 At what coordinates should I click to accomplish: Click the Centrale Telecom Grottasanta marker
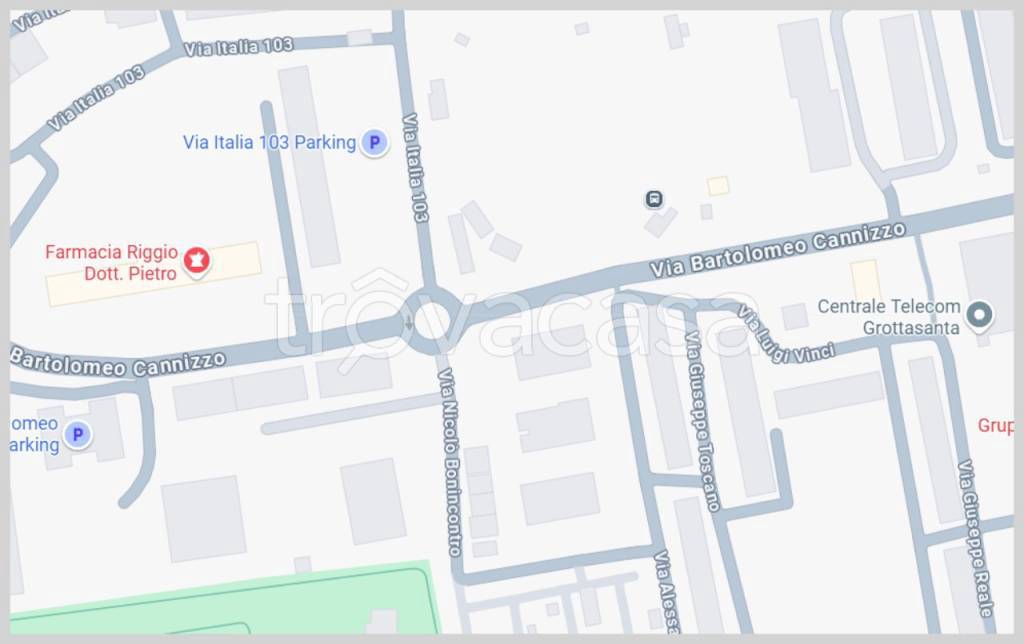[x=979, y=316]
